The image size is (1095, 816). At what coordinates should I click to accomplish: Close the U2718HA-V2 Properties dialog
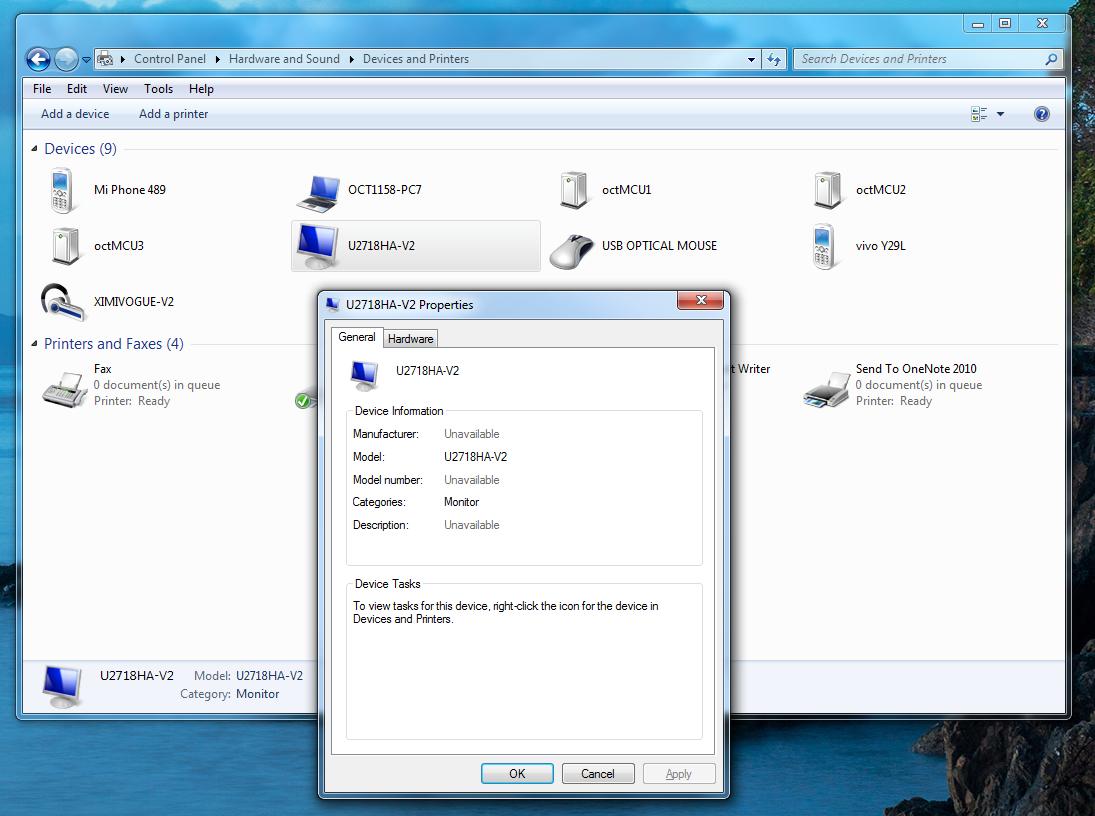tap(701, 300)
